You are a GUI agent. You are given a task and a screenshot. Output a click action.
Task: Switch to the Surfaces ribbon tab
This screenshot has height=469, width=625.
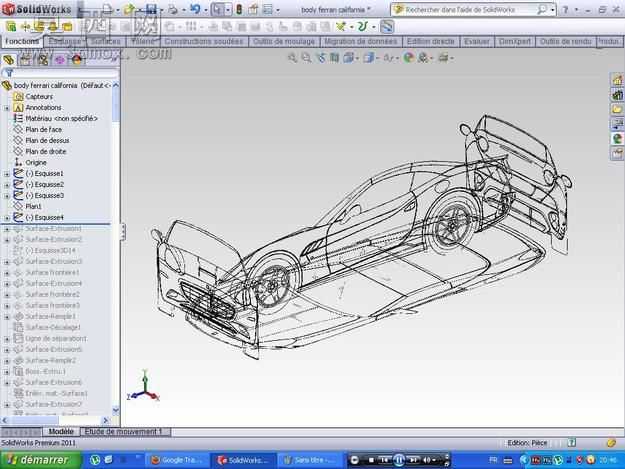point(106,41)
